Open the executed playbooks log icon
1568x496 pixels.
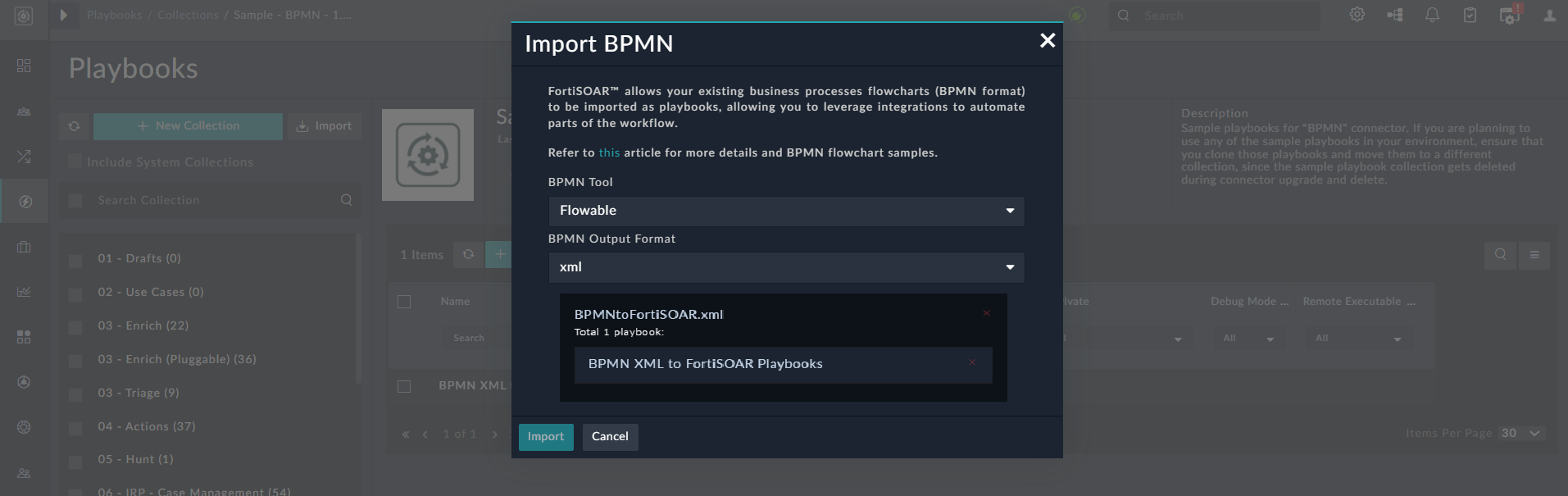click(x=1509, y=16)
